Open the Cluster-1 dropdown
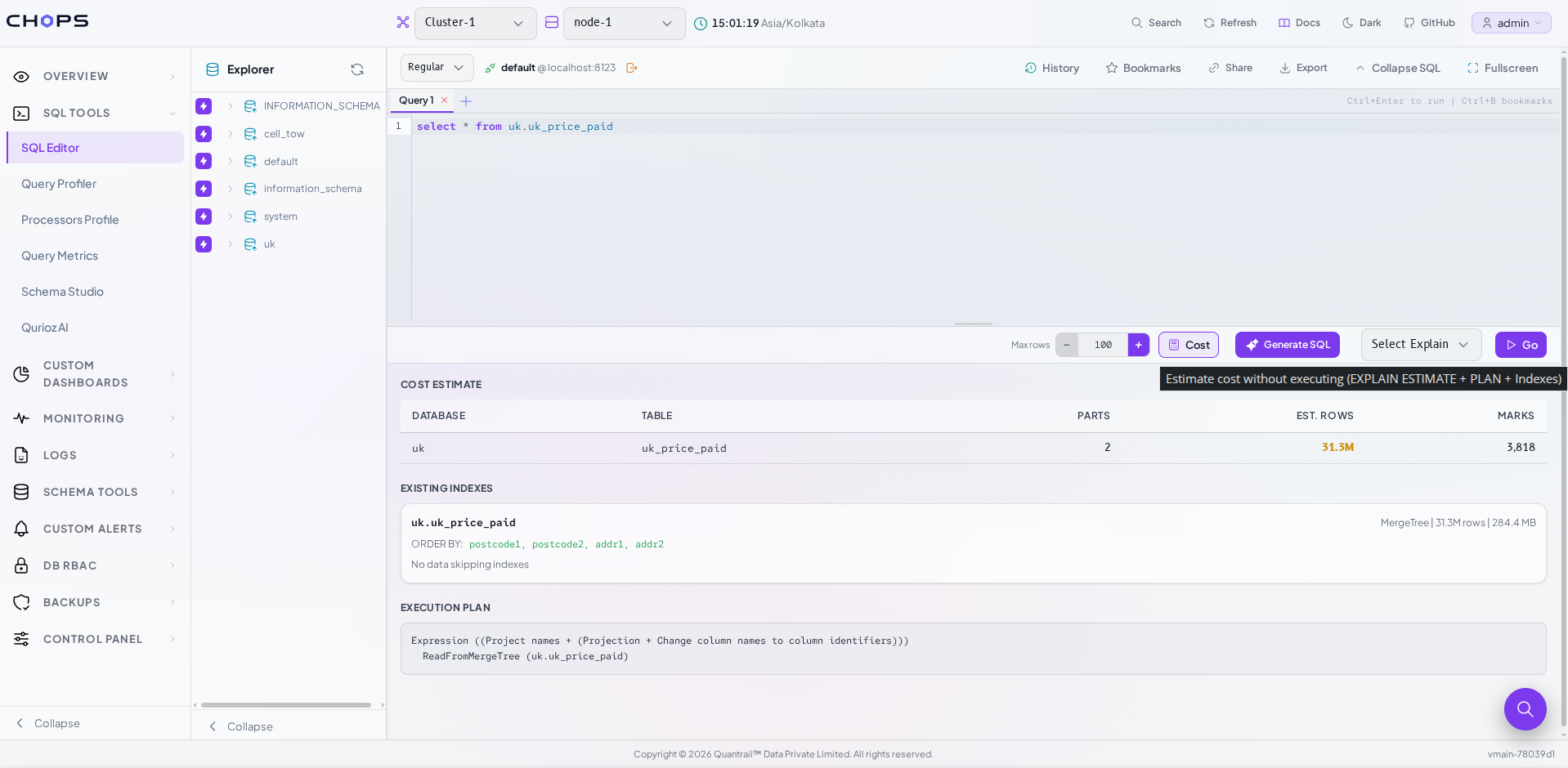1568x768 pixels. pyautogui.click(x=476, y=23)
